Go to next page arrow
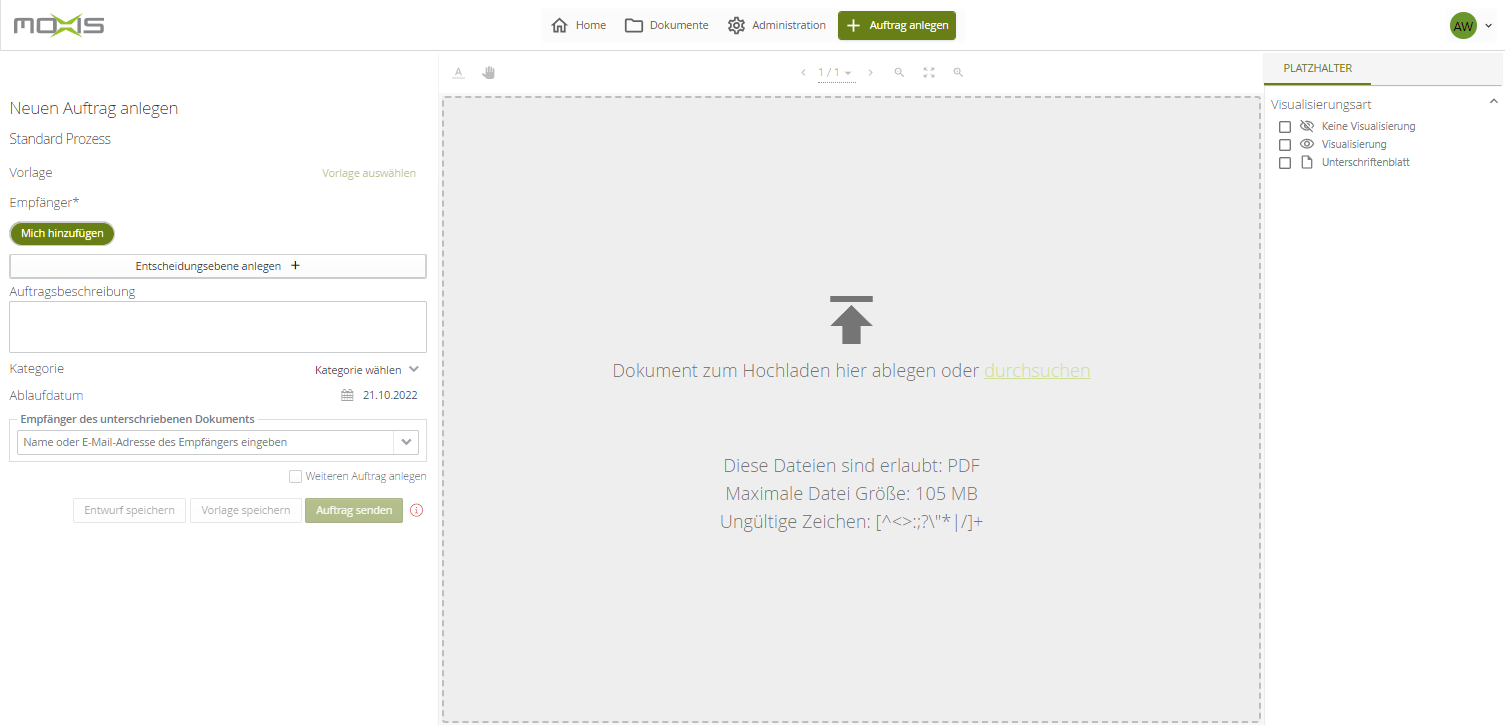This screenshot has height=725, width=1505. (870, 73)
